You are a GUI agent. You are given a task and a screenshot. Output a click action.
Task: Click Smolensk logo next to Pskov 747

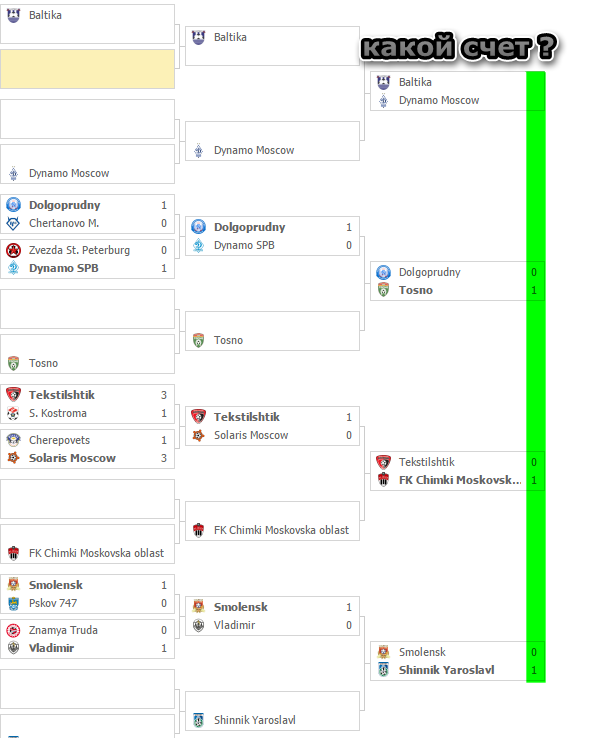pyautogui.click(x=14, y=585)
